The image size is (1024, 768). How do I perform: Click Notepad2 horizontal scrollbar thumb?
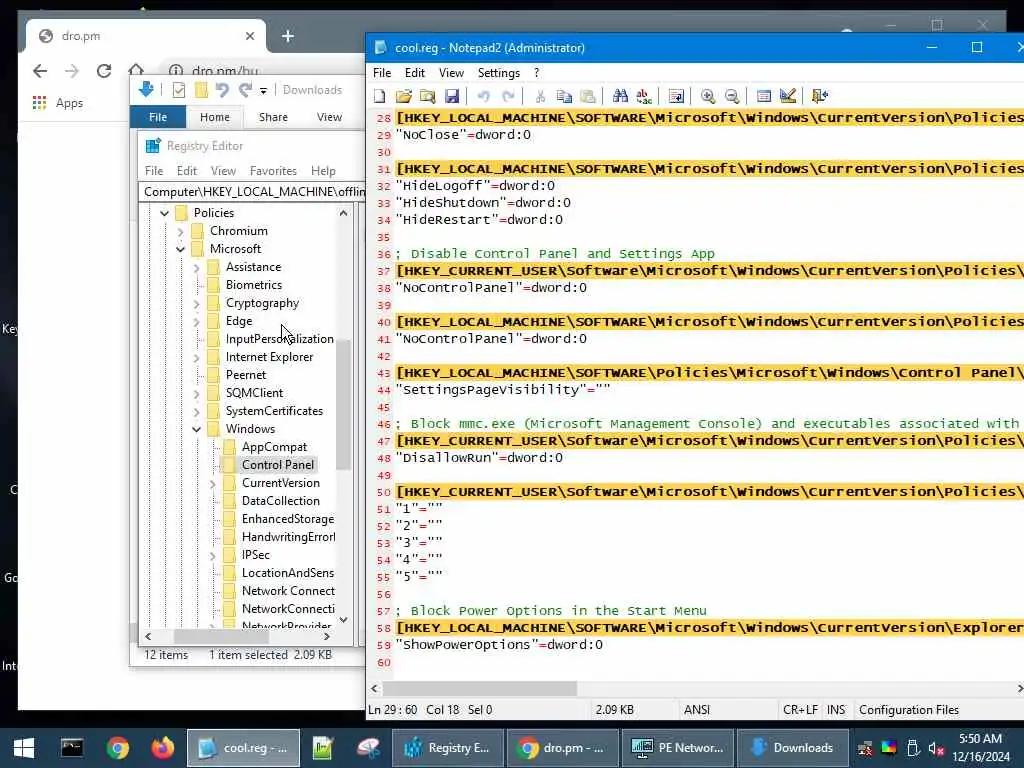pos(480,688)
